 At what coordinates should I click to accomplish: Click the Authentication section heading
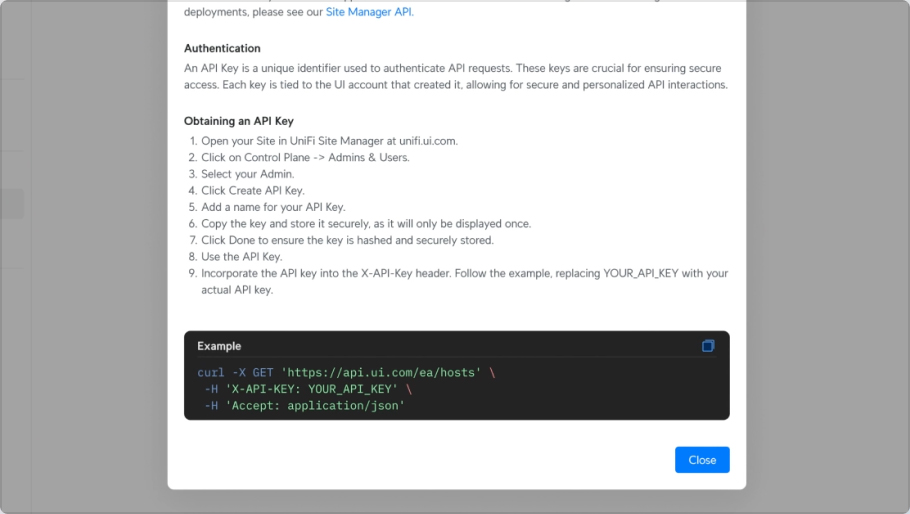(x=222, y=48)
